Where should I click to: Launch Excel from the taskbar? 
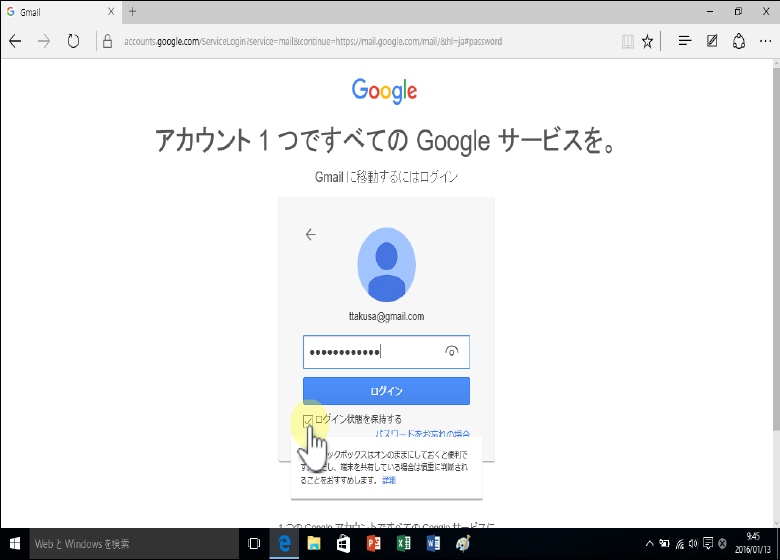point(403,544)
